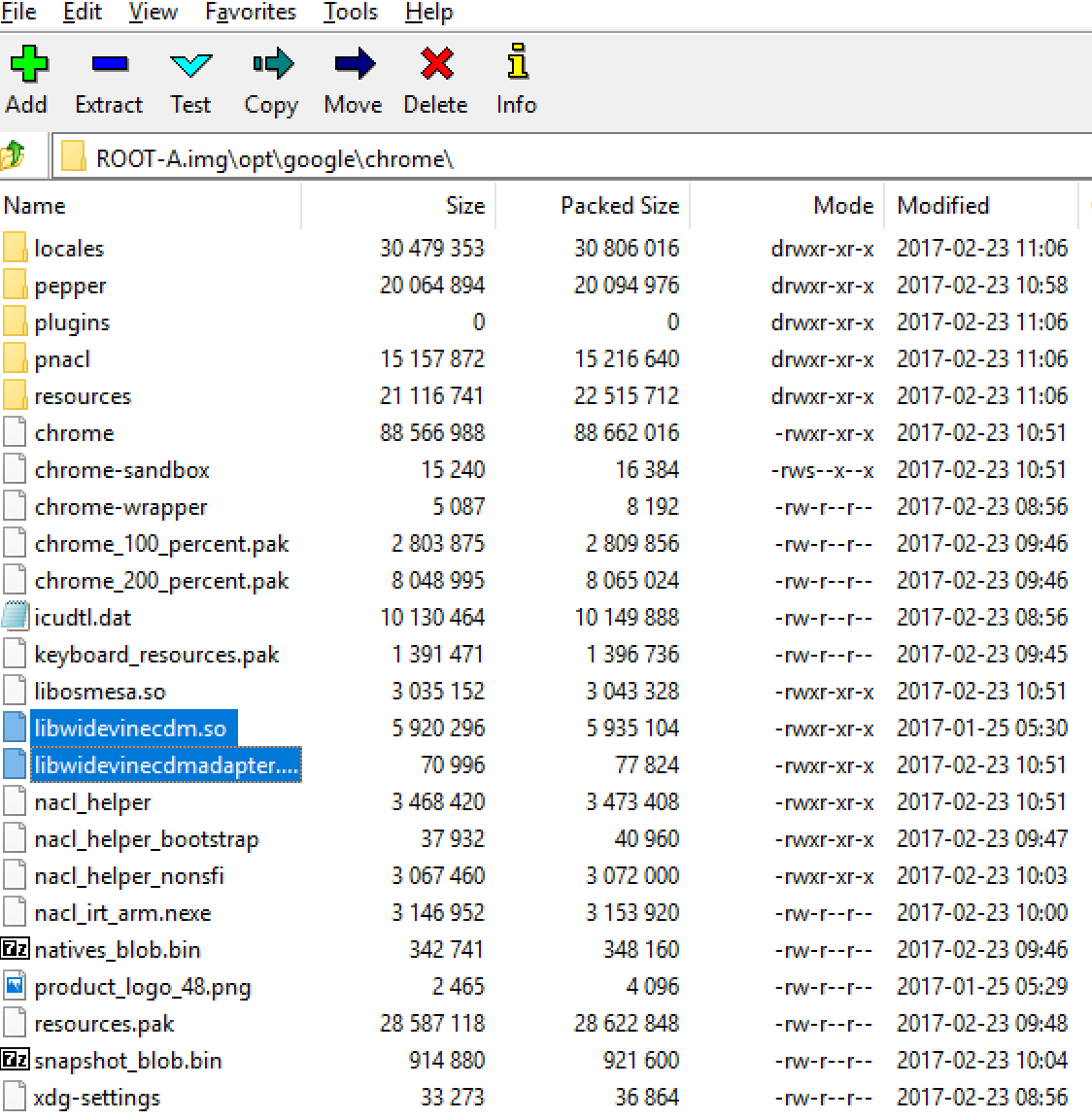Viewport: 1092px width, 1120px height.
Task: Sort by the Packed Size column header
Action: coord(593,206)
